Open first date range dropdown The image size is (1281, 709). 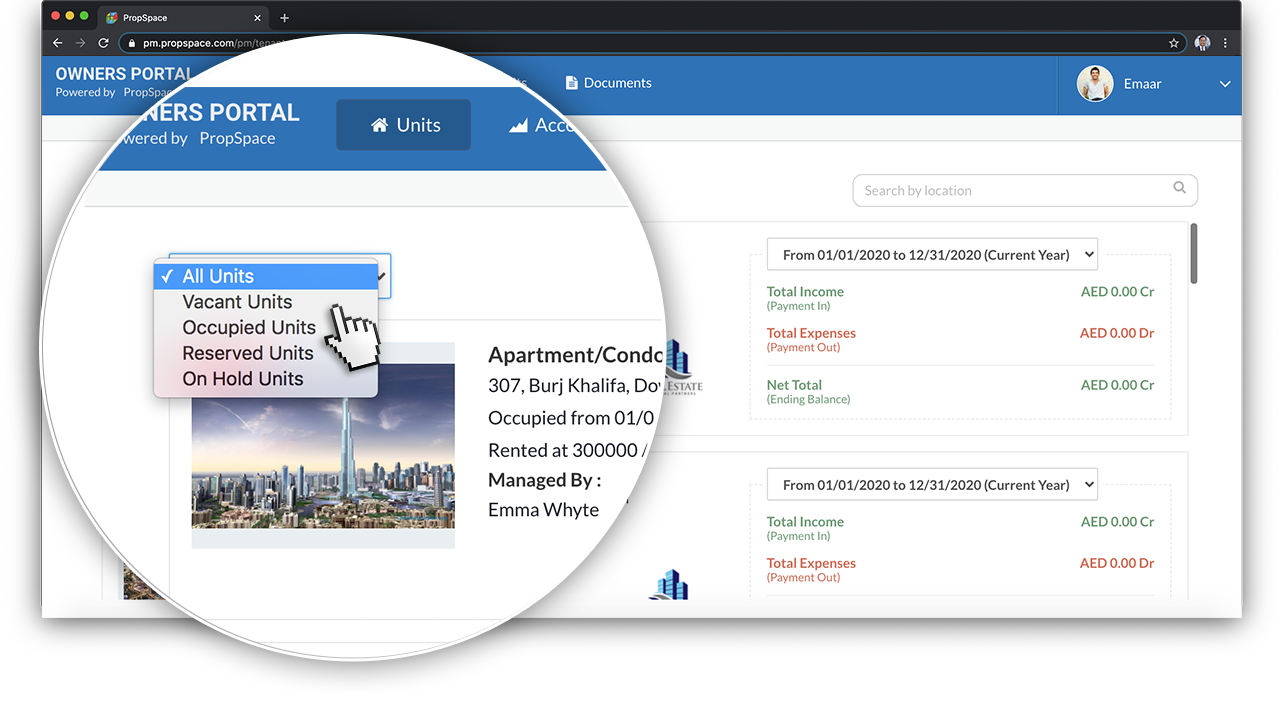tap(932, 254)
